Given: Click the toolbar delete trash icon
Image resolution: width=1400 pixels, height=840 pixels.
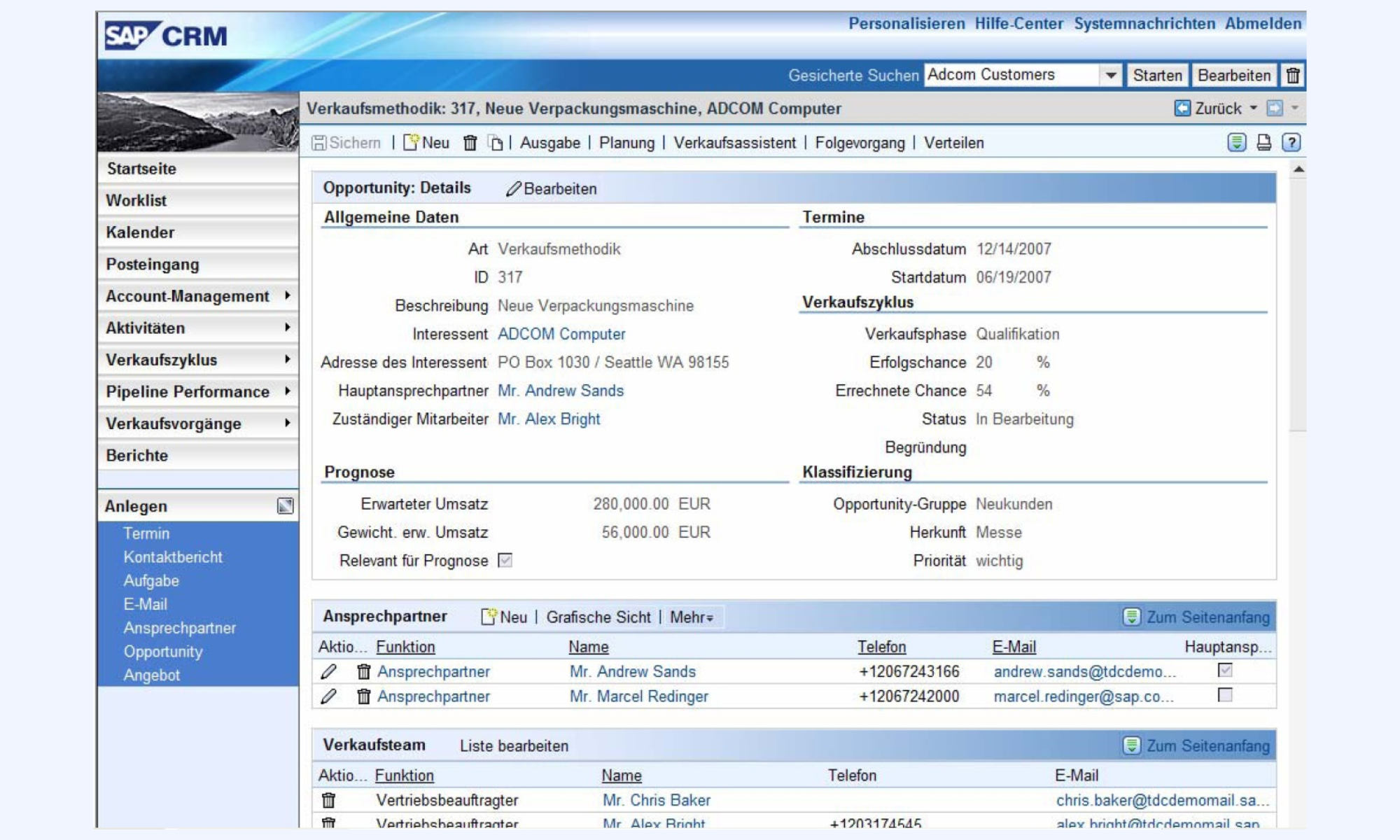Looking at the screenshot, I should click(x=470, y=143).
